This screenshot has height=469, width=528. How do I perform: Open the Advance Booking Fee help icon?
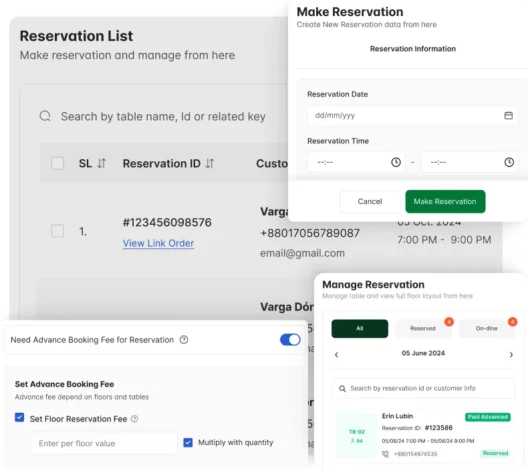[x=184, y=340]
